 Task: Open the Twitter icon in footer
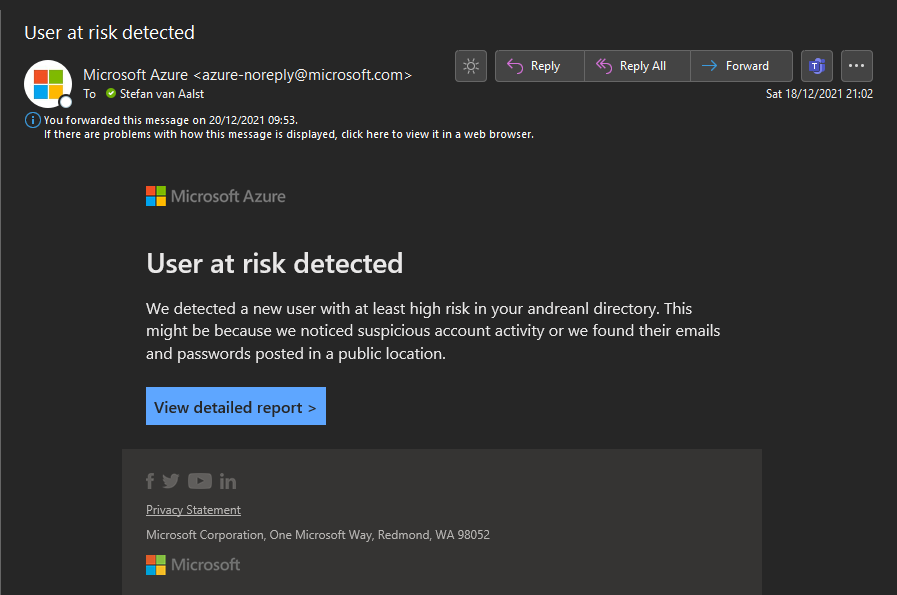(x=170, y=481)
